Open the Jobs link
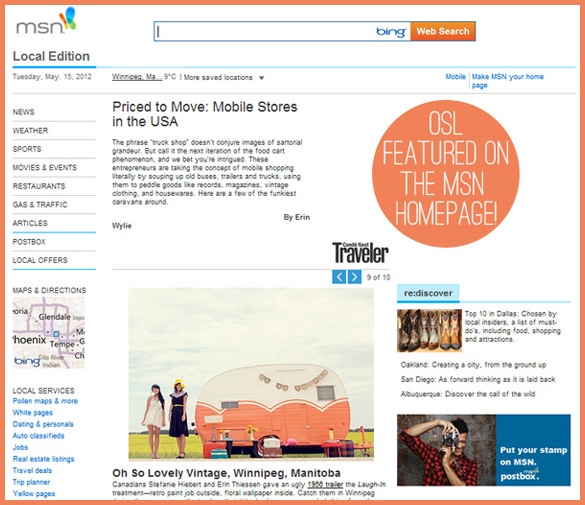Screen dimensions: 585x505 pos(20,447)
